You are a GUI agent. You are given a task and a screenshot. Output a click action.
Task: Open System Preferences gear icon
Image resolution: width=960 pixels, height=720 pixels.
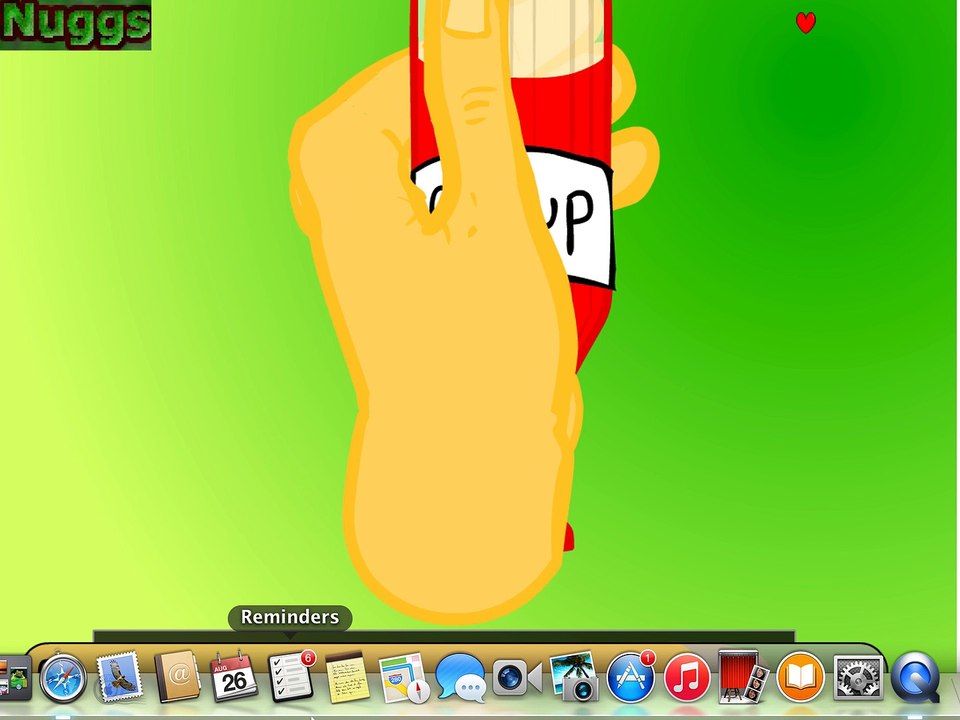click(x=858, y=677)
